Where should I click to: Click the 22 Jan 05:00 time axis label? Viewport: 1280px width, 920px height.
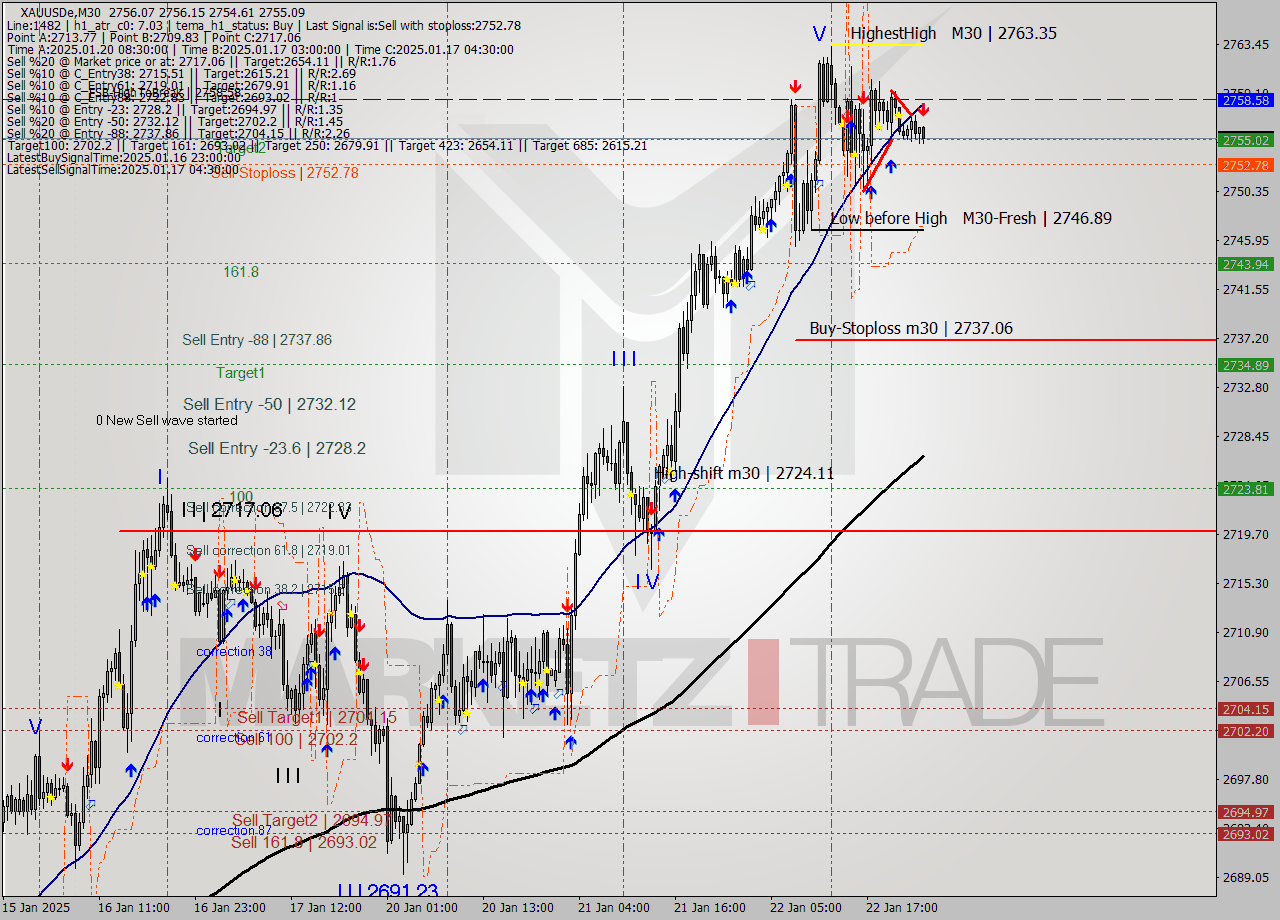806,908
